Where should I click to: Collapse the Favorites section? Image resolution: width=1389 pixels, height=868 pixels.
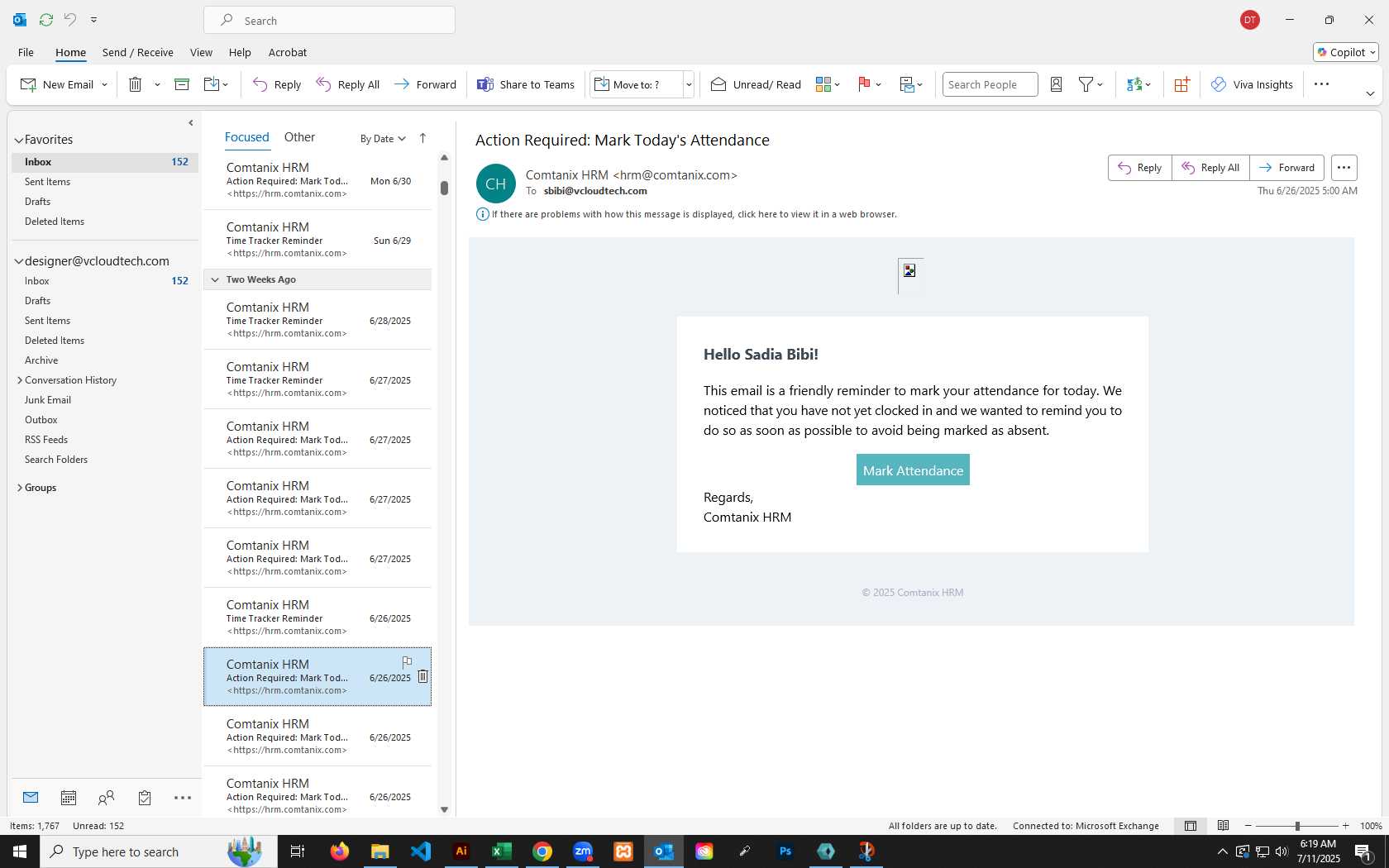pos(18,140)
